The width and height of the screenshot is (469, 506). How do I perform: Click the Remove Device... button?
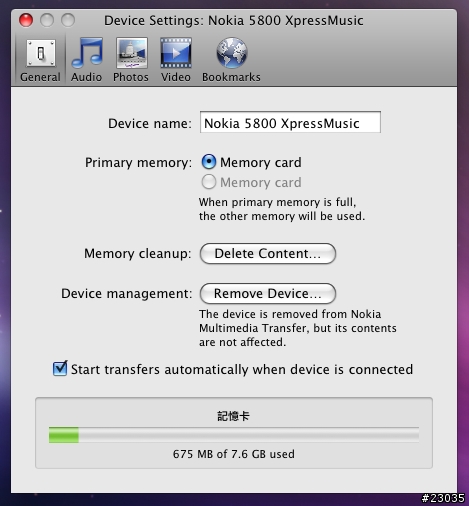click(268, 294)
